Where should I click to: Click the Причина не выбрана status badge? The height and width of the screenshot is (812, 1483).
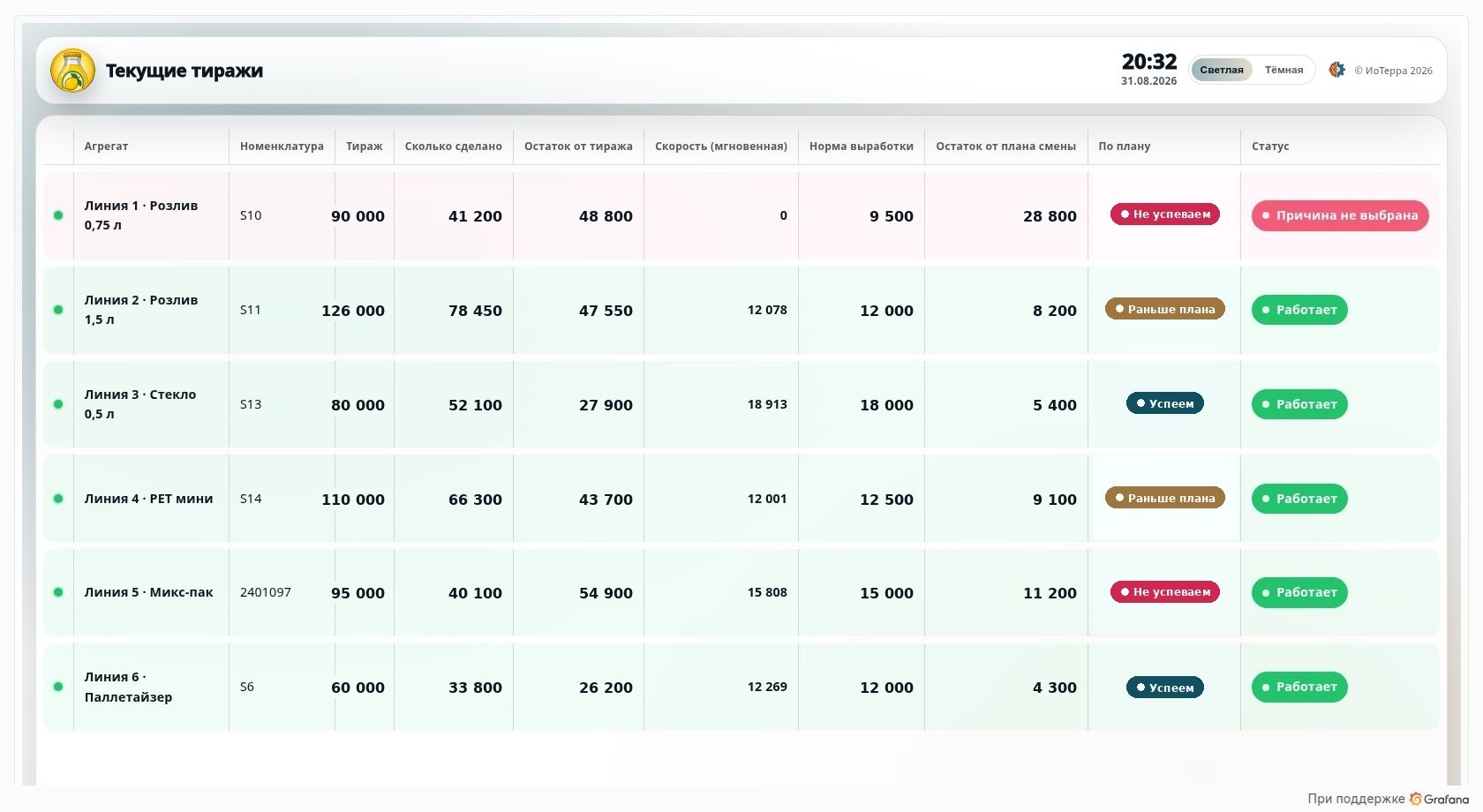tap(1340, 215)
